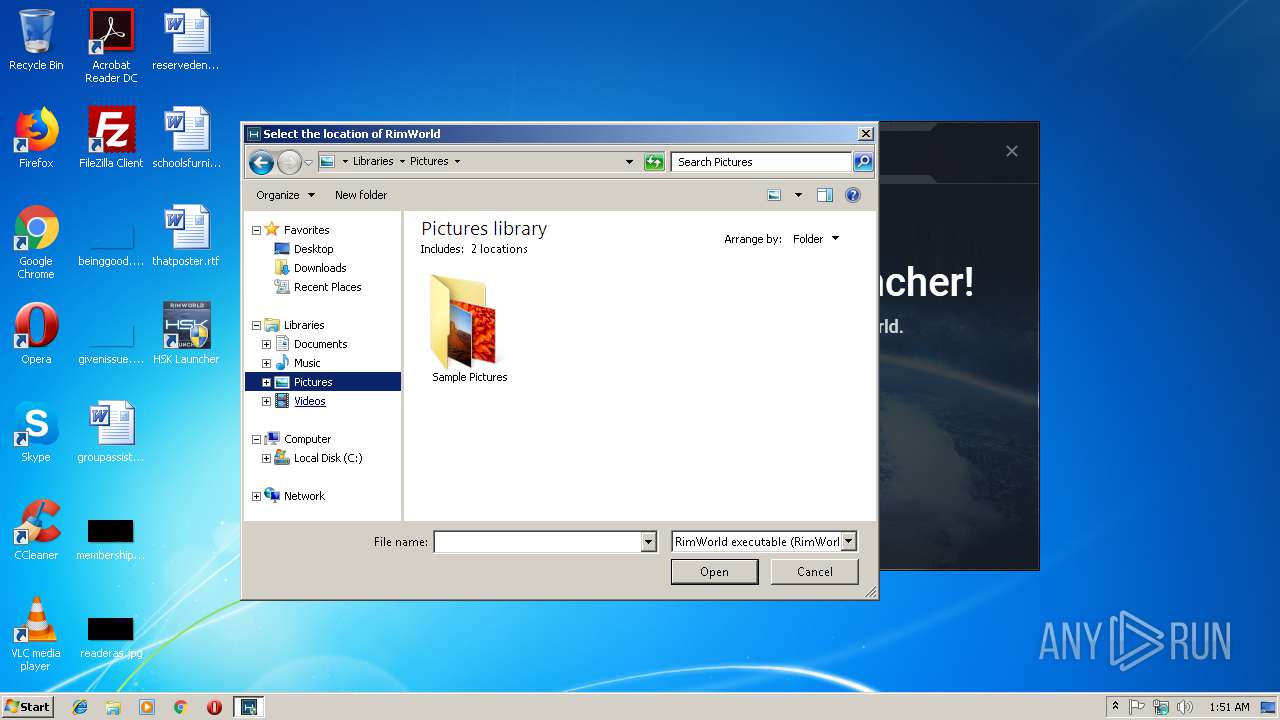Open the CCleaner desktop icon
The height and width of the screenshot is (720, 1280).
coord(36,530)
